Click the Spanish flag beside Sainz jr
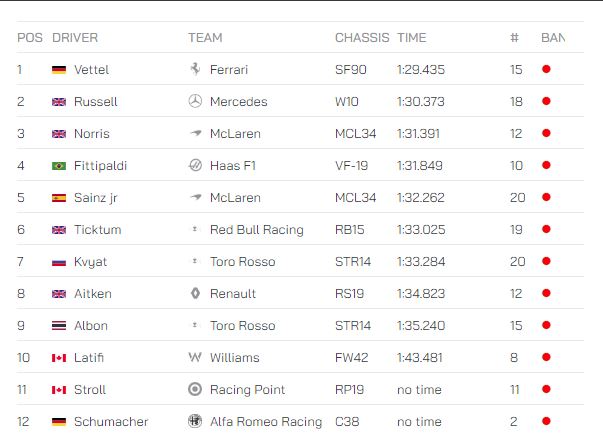The width and height of the screenshot is (603, 436). click(59, 198)
